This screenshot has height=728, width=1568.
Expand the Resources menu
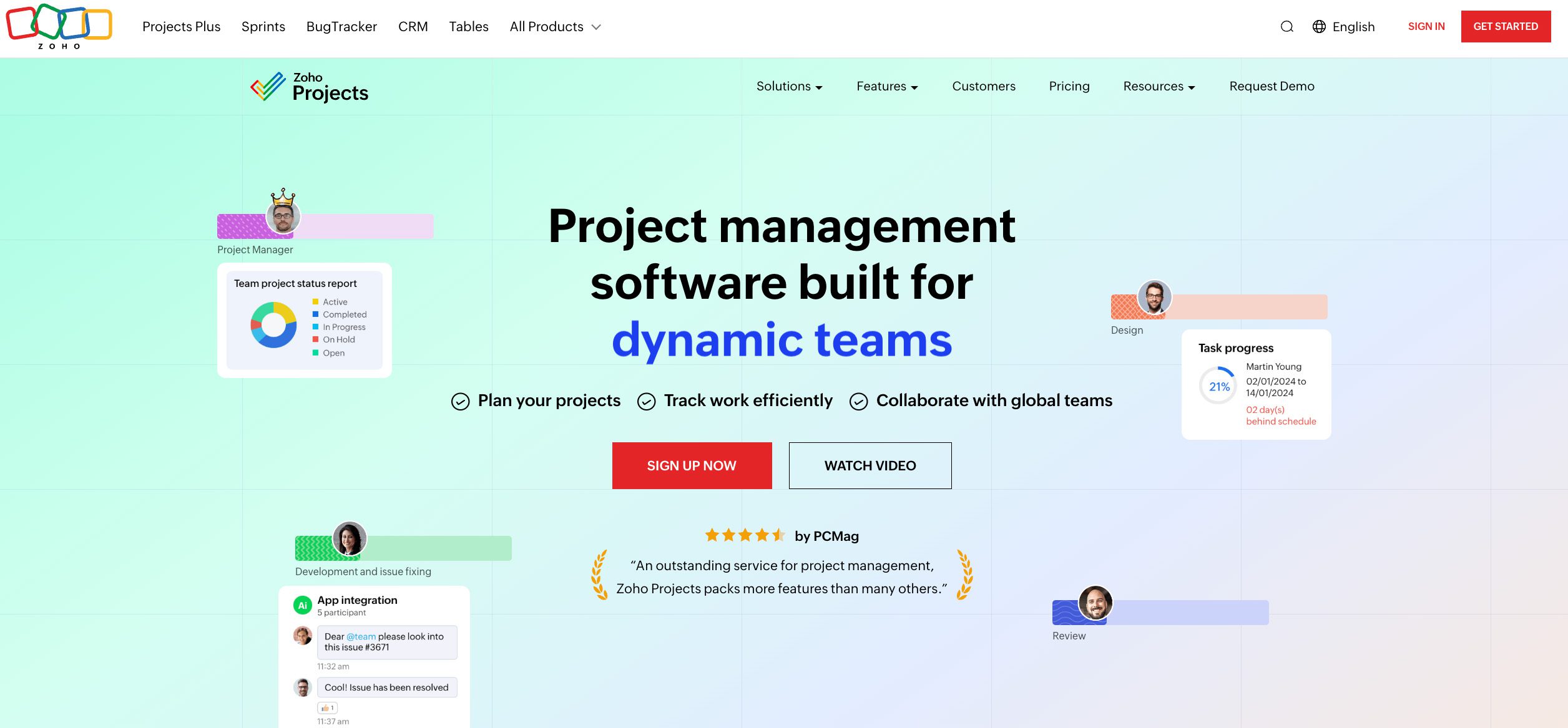click(x=1159, y=86)
